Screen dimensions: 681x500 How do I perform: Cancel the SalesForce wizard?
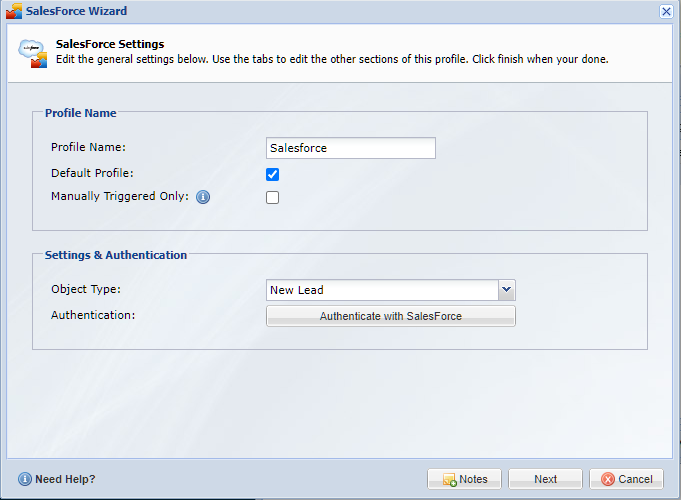(x=626, y=479)
